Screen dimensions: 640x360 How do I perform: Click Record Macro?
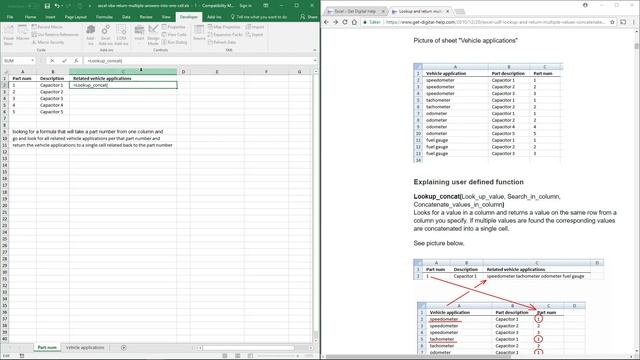[x=47, y=27]
